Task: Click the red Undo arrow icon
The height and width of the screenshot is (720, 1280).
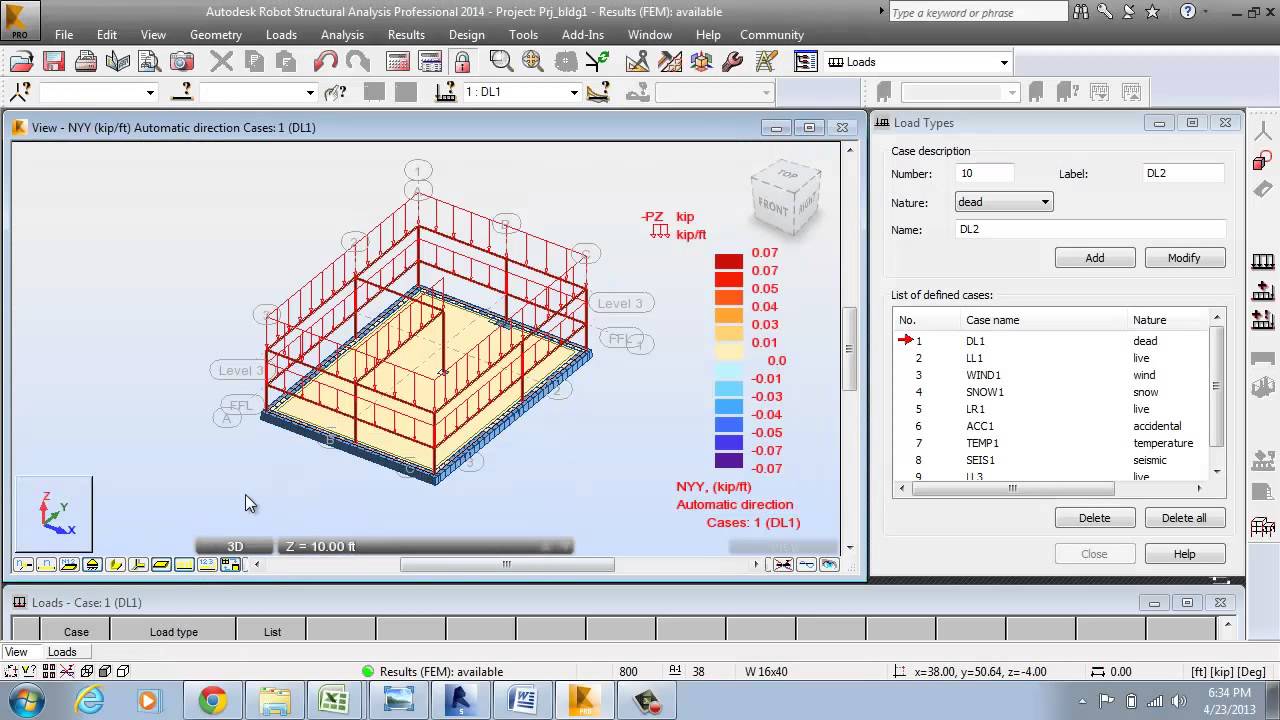Action: tap(325, 62)
